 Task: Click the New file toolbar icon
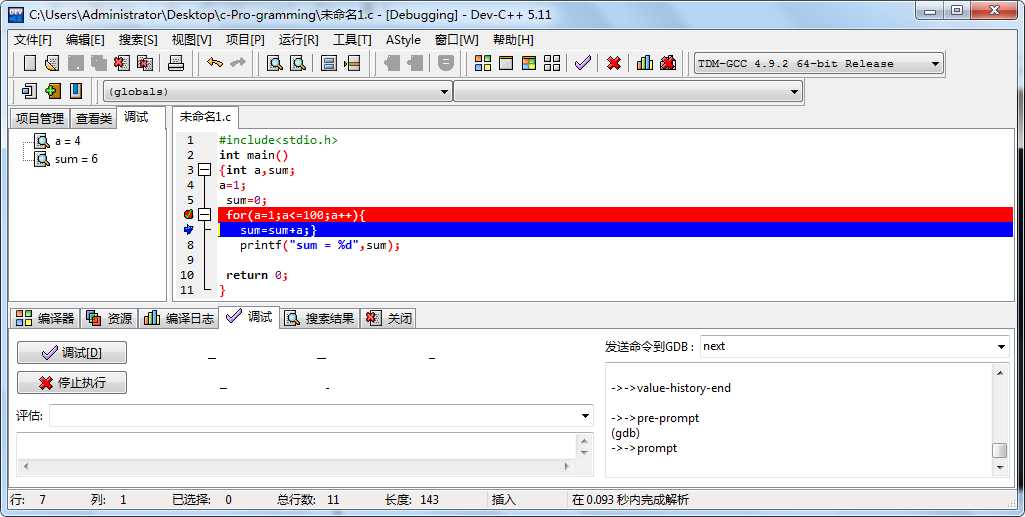(x=29, y=63)
